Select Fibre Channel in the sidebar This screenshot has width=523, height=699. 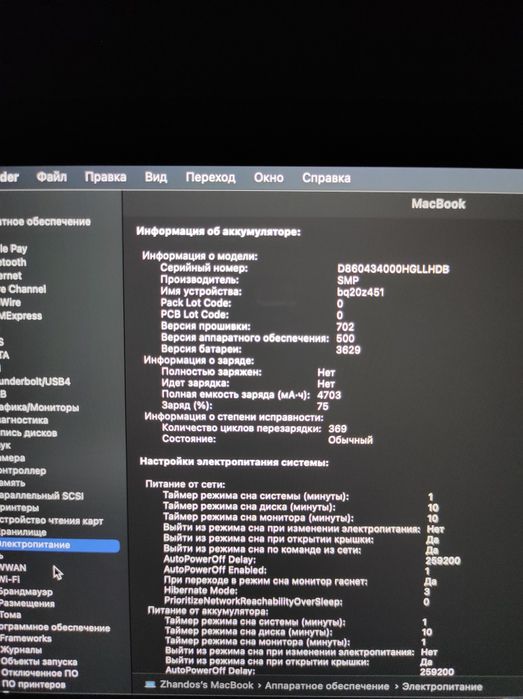(x=23, y=289)
